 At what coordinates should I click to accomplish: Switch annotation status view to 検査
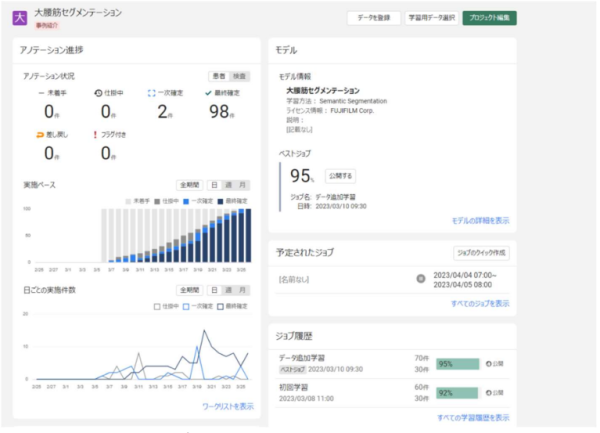click(x=240, y=76)
